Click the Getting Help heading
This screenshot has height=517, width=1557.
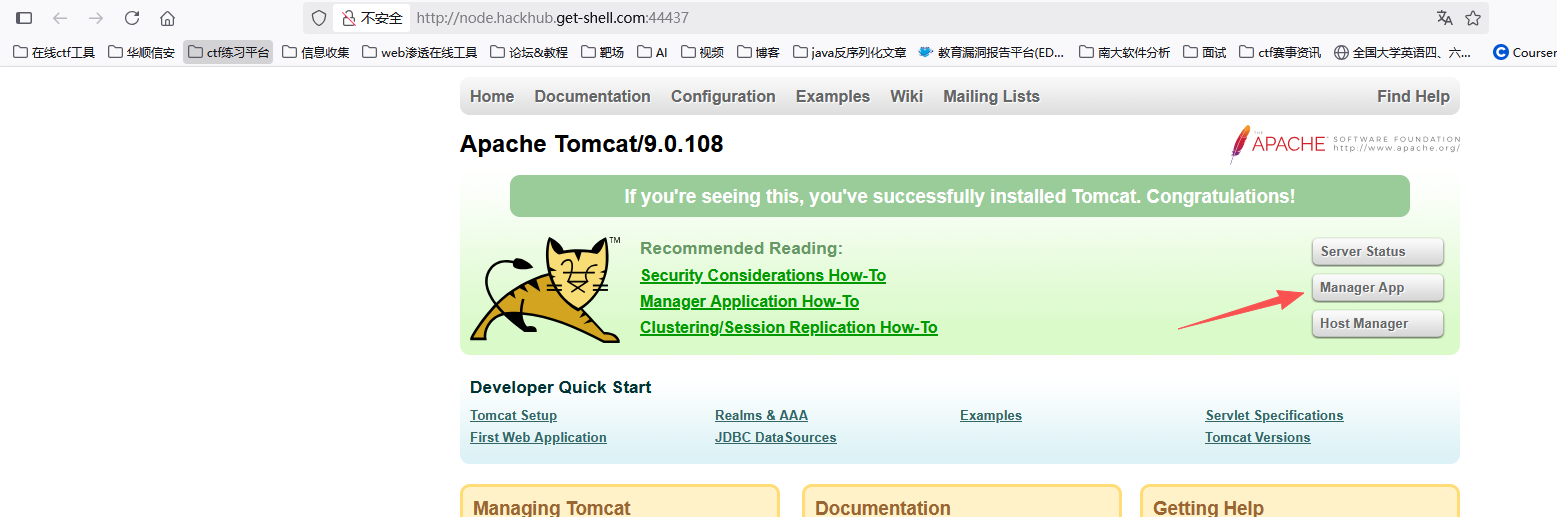tap(1208, 508)
